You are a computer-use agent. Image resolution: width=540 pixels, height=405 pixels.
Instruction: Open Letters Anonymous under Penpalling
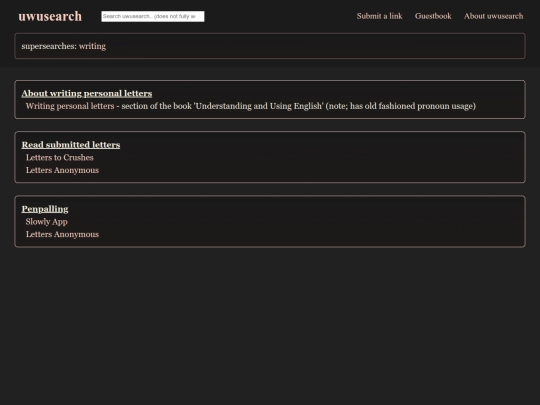coord(62,234)
